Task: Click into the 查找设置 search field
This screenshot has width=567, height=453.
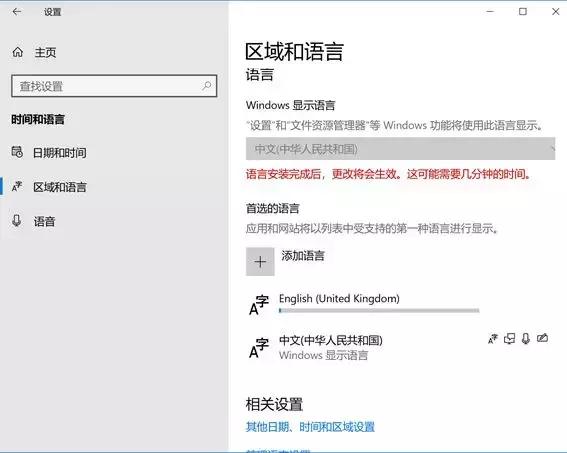Action: pyautogui.click(x=114, y=86)
